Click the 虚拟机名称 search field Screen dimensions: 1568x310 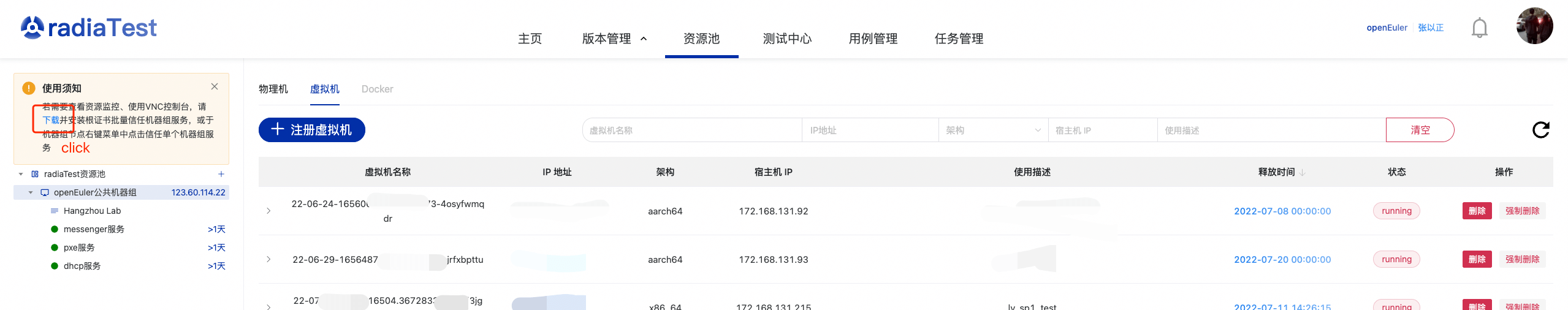[691, 130]
